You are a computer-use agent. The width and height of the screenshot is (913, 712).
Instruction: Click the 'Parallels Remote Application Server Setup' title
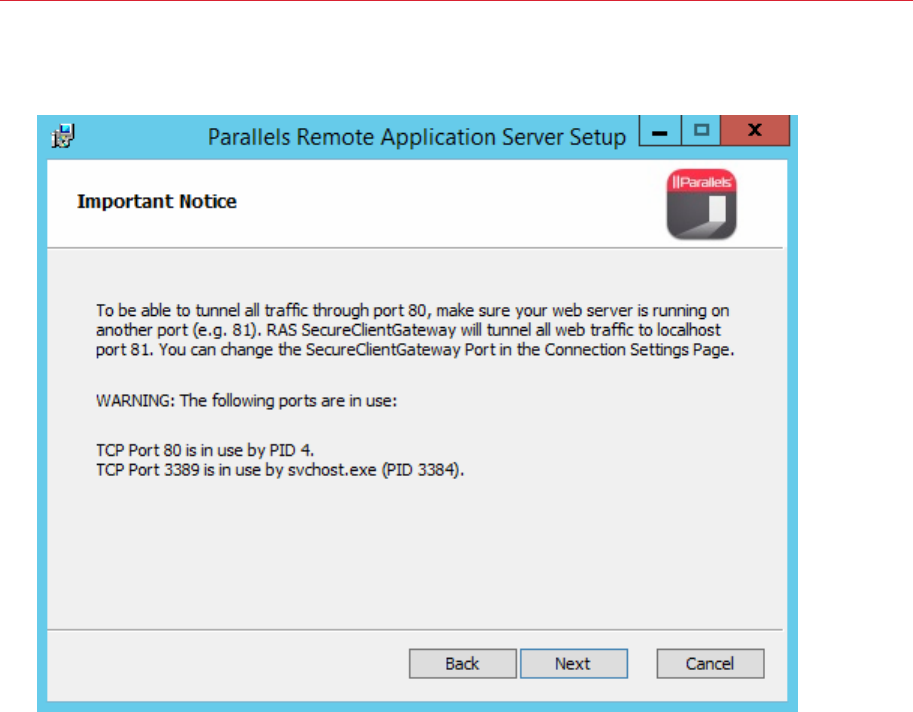416,137
